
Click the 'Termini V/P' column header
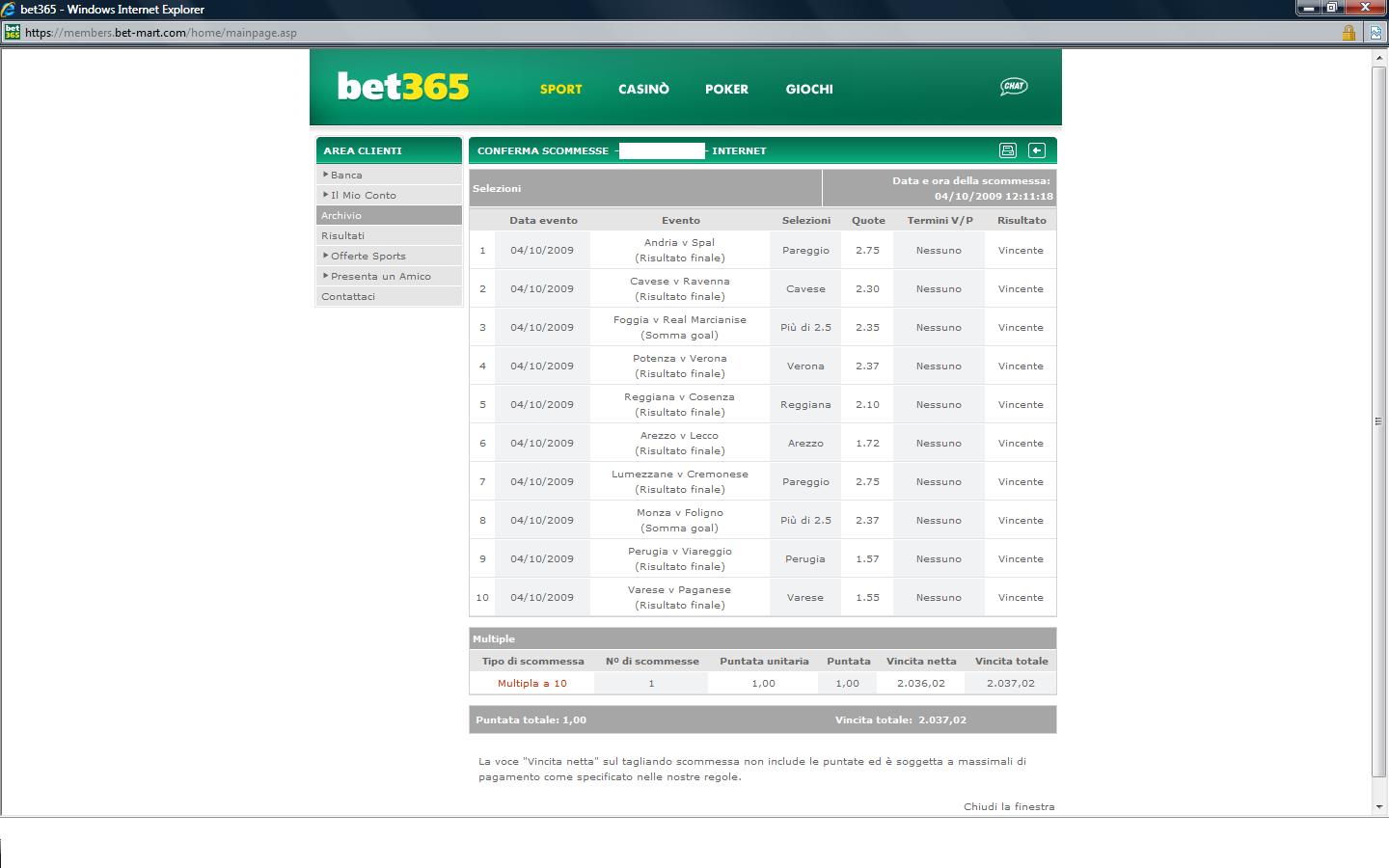(940, 221)
